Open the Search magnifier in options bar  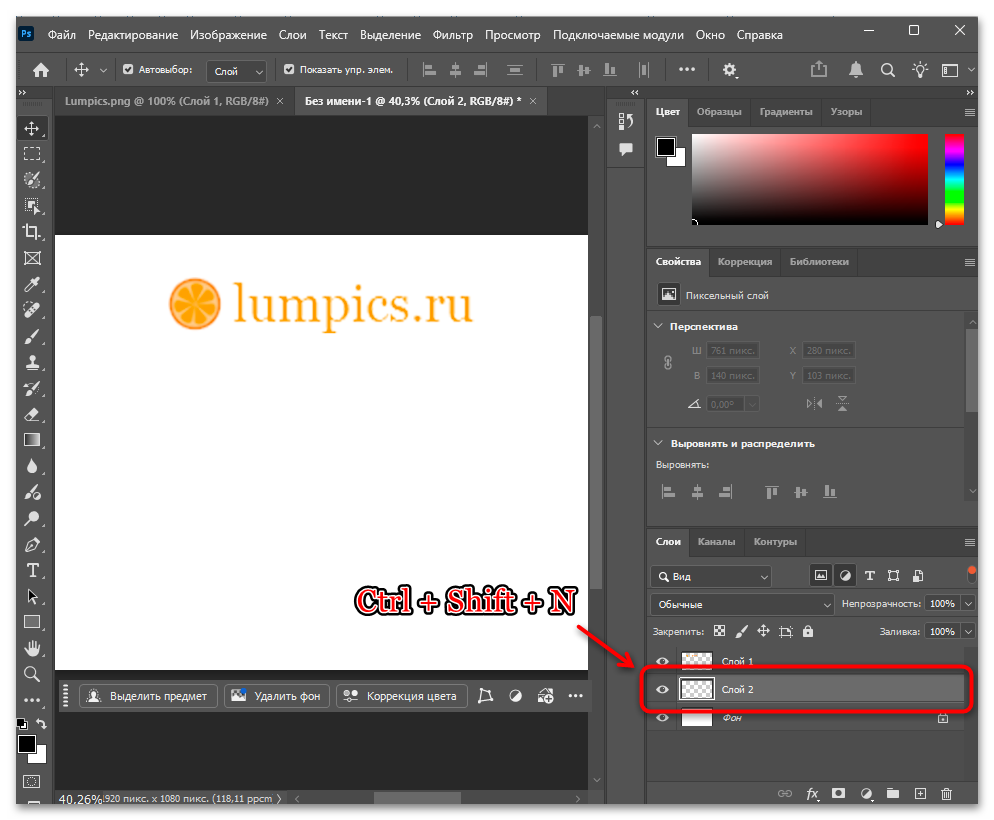[x=888, y=70]
